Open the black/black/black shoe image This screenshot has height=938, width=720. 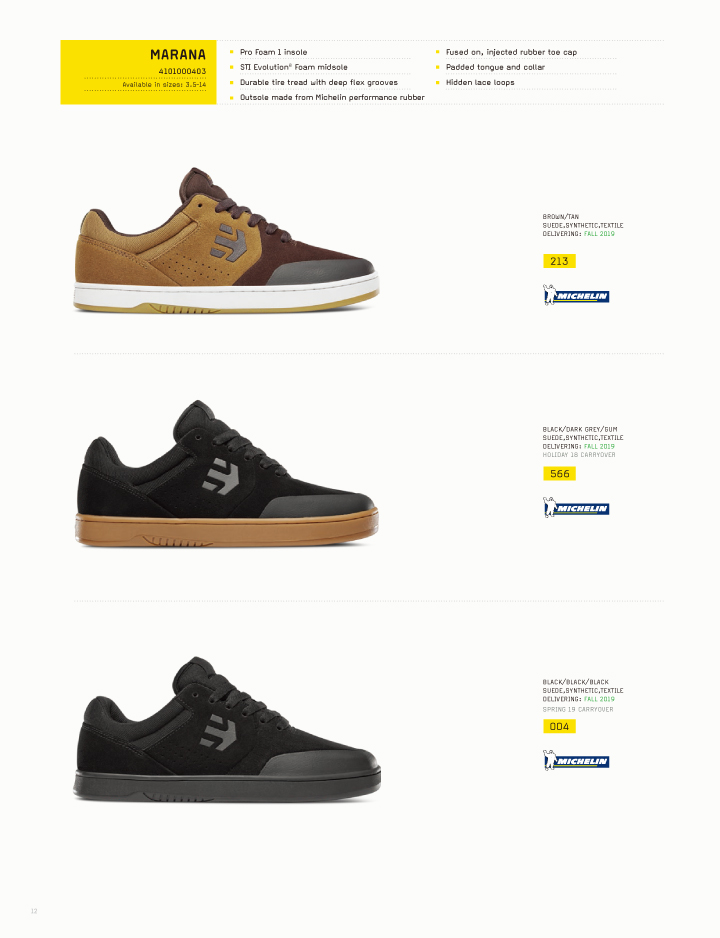[227, 729]
